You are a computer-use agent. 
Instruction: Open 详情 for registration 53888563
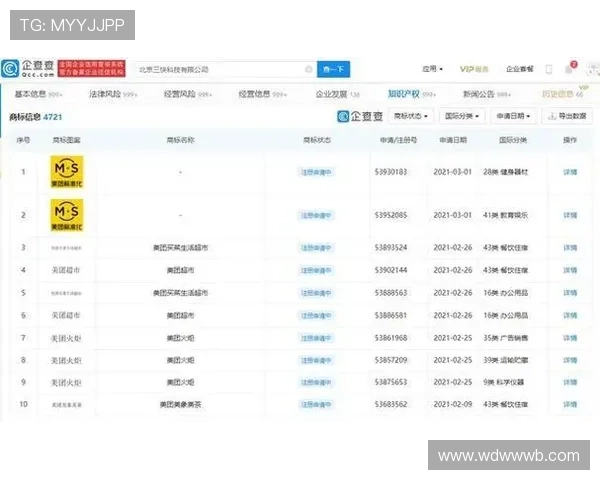[570, 293]
